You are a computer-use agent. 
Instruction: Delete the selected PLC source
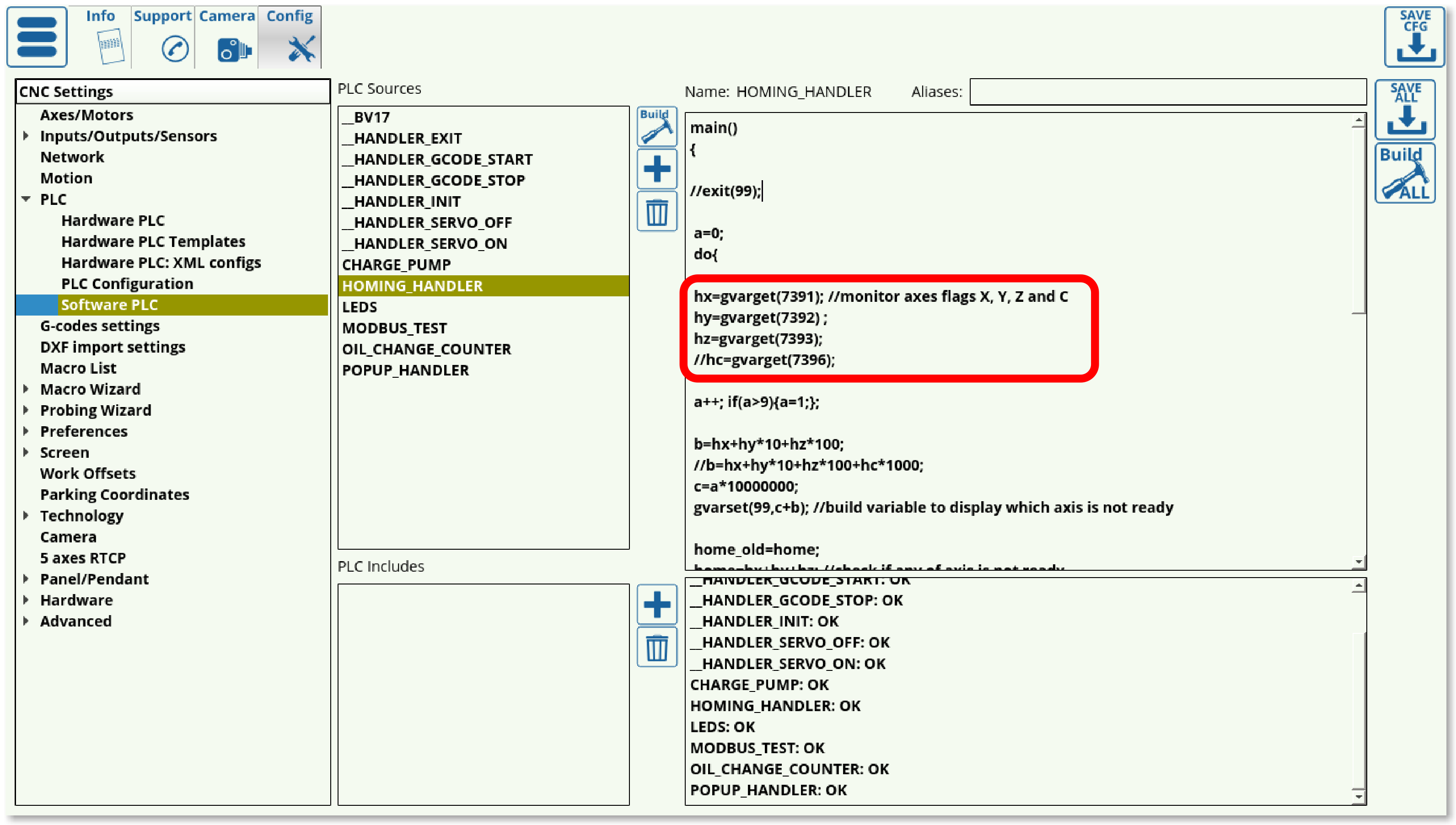656,212
